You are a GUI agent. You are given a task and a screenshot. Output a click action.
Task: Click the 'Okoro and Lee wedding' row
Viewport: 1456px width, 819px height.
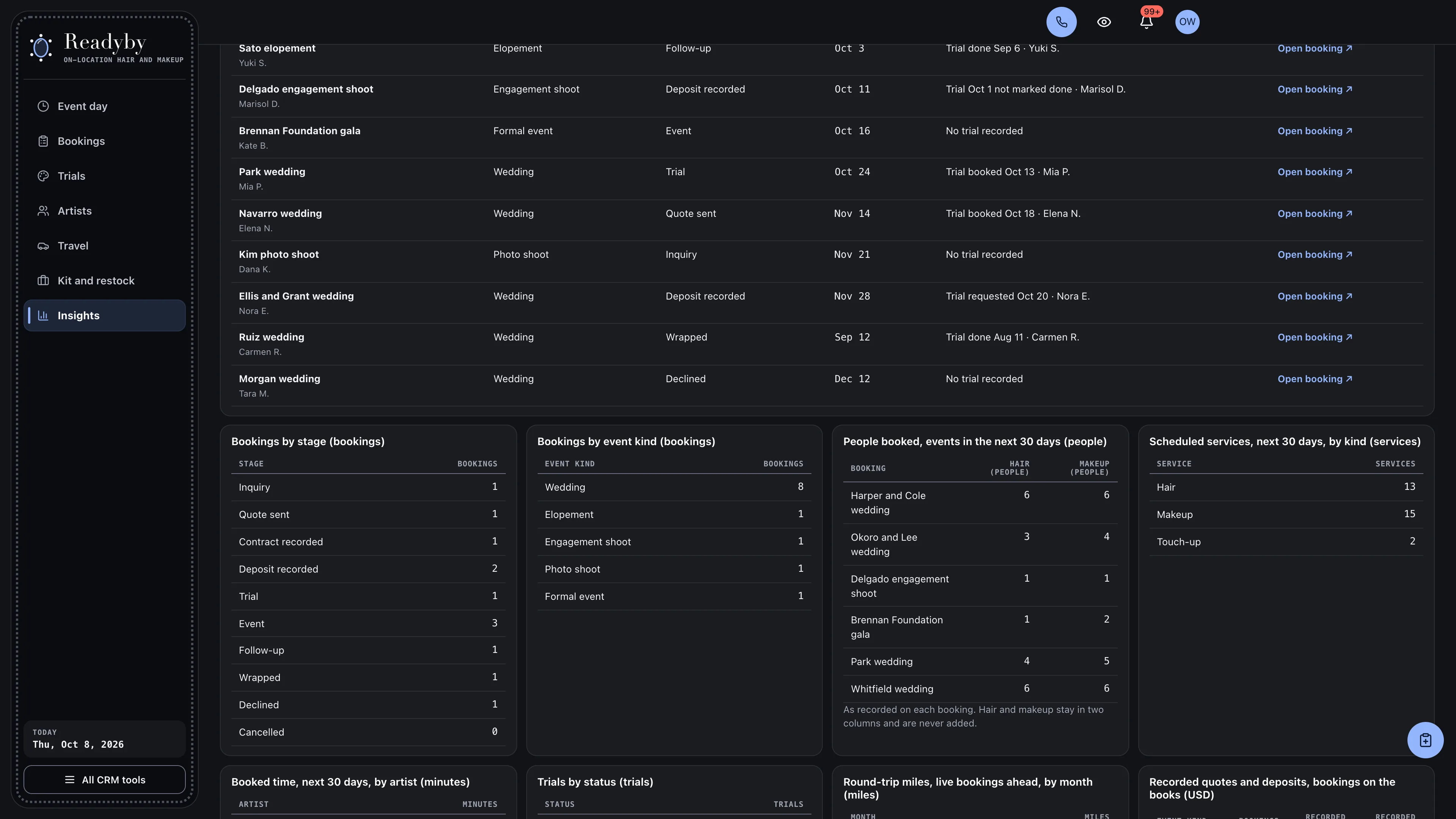click(x=980, y=544)
